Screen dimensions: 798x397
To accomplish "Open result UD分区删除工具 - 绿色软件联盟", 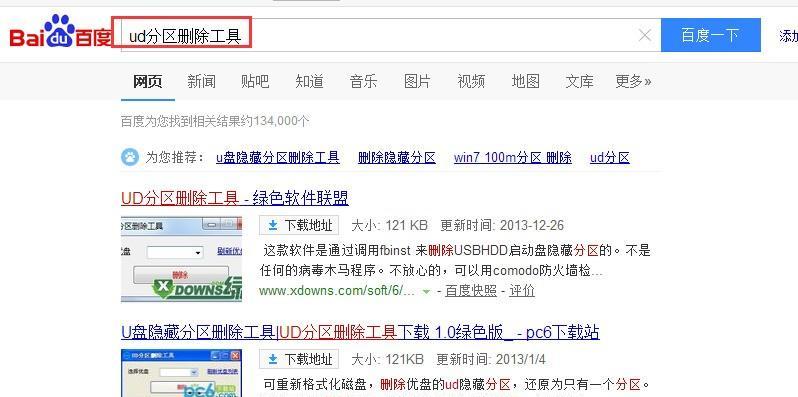I will pyautogui.click(x=235, y=198).
